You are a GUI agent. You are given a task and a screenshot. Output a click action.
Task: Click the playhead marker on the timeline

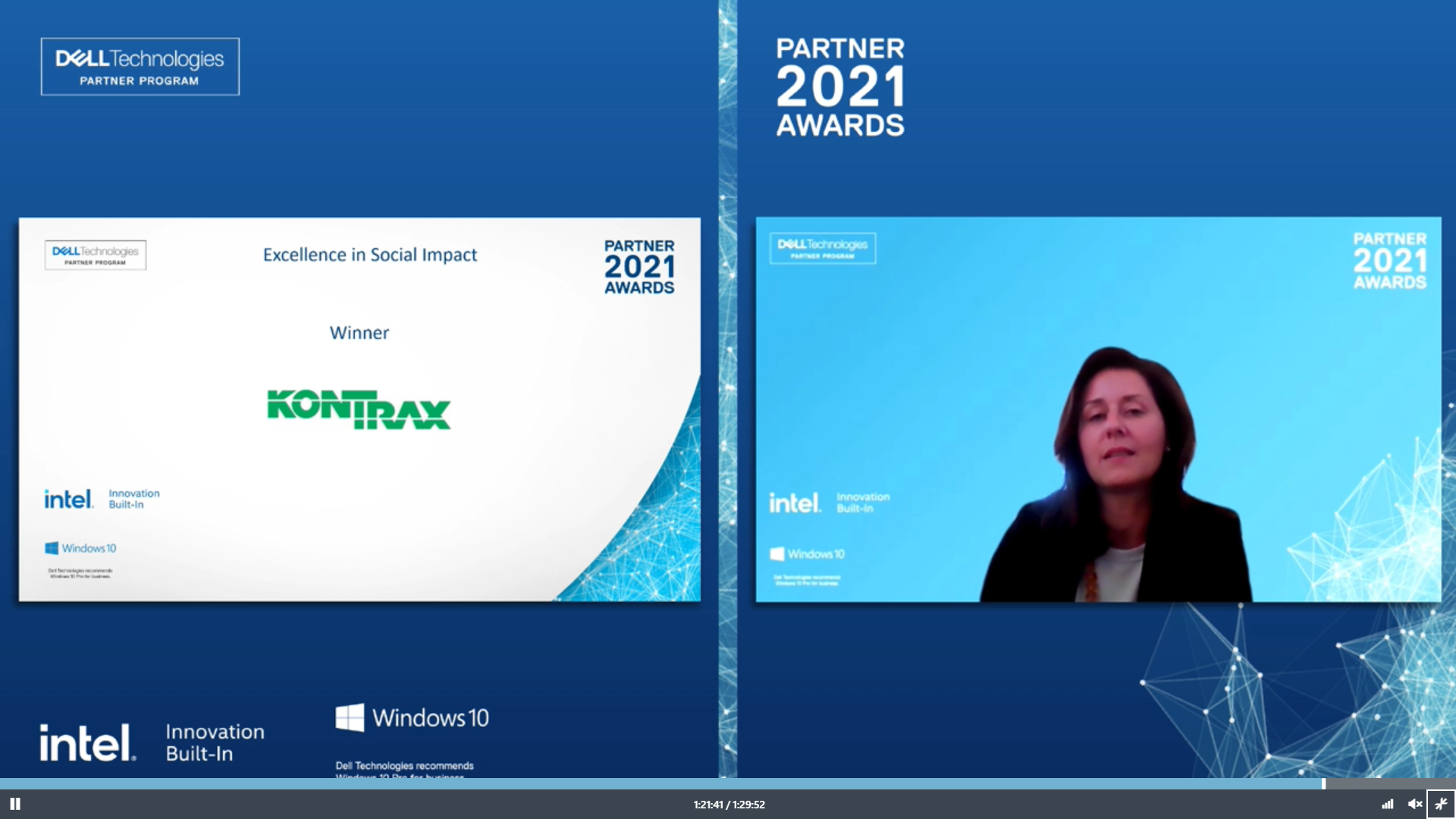(1323, 783)
